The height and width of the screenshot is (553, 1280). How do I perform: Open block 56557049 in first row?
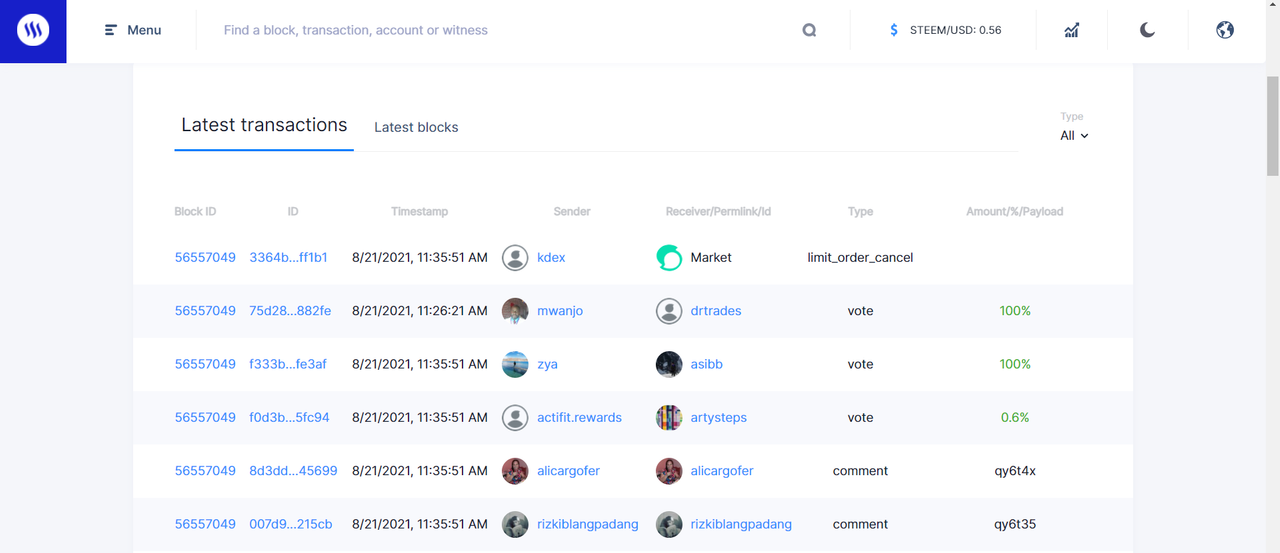click(x=205, y=258)
